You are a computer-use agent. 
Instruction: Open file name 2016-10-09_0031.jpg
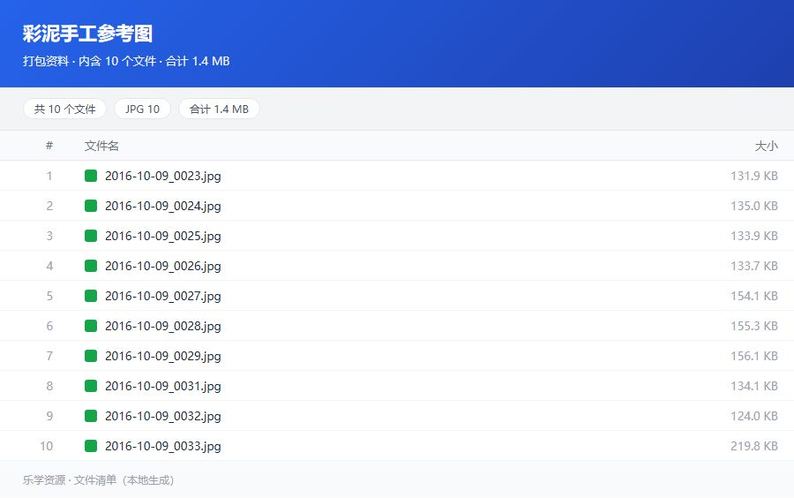coord(163,386)
